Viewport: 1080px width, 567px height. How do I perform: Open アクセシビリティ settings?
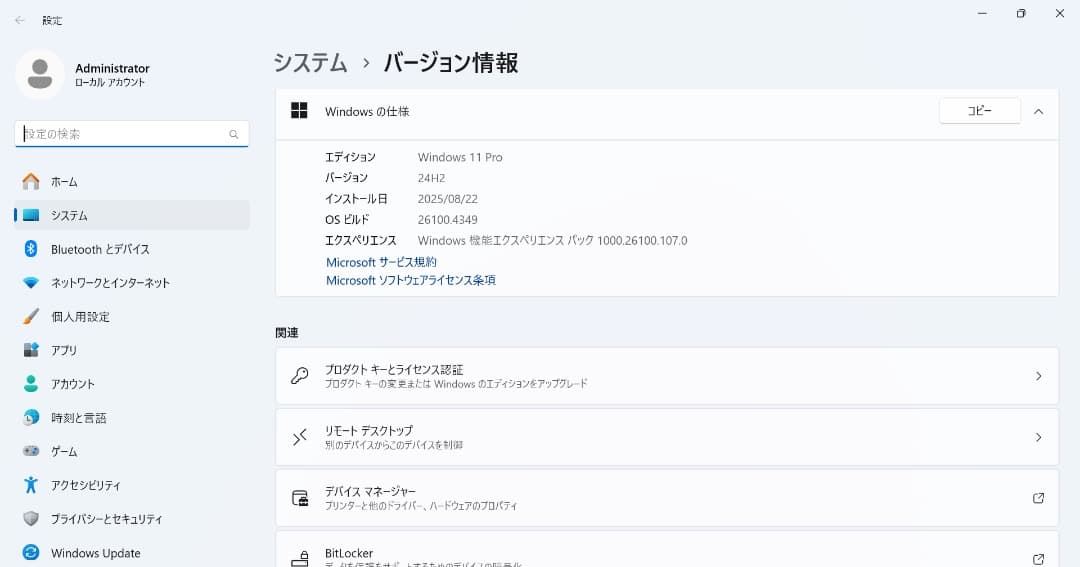point(132,485)
